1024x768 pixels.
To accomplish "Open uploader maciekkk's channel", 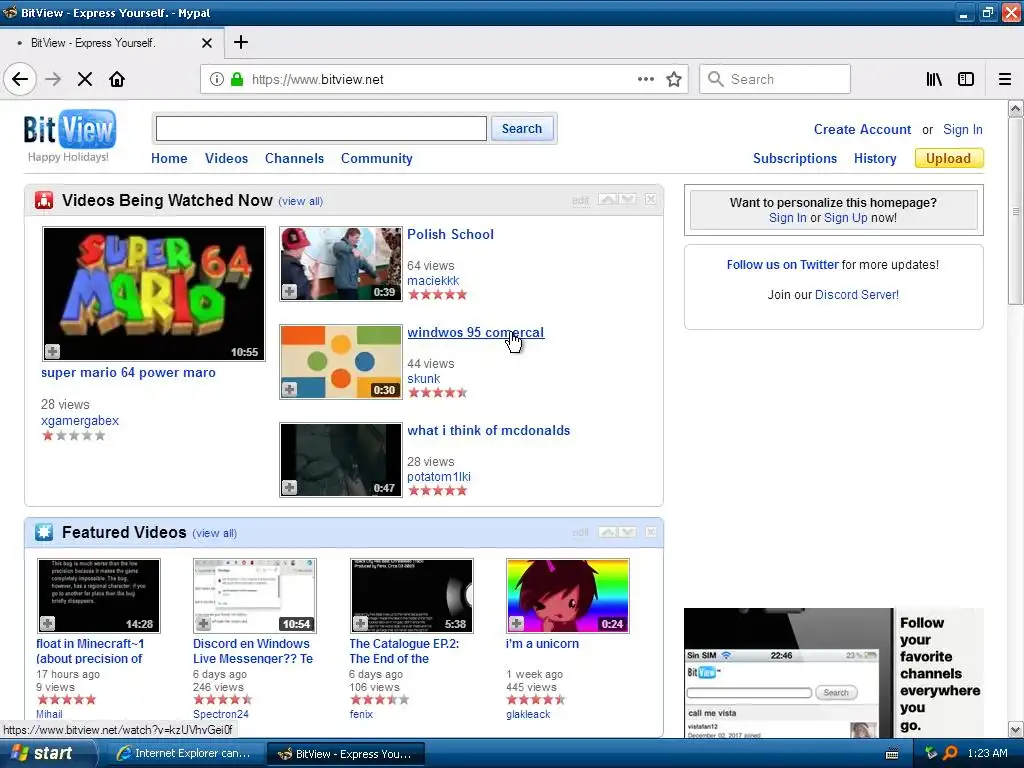I will [433, 280].
